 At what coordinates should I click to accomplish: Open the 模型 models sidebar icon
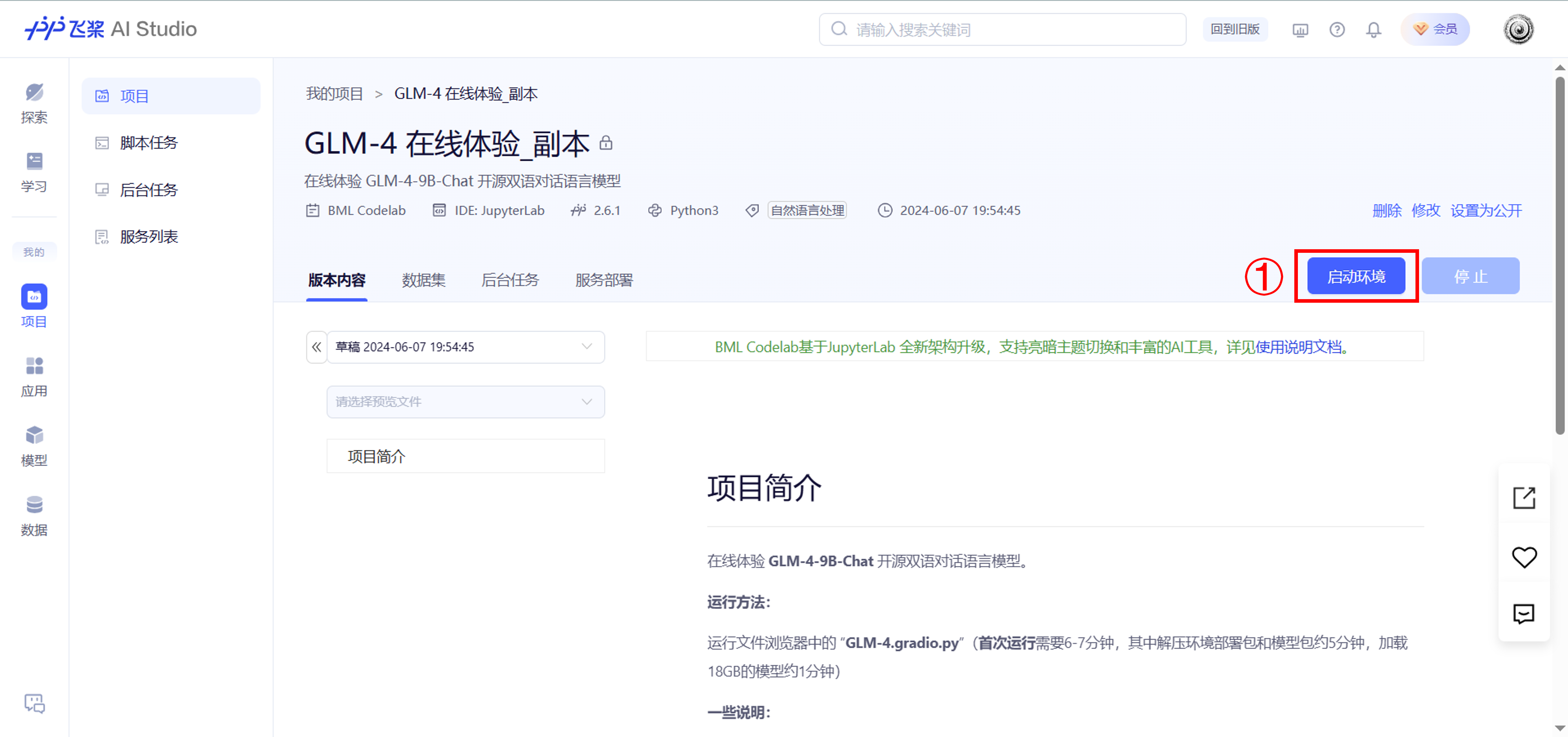point(34,446)
